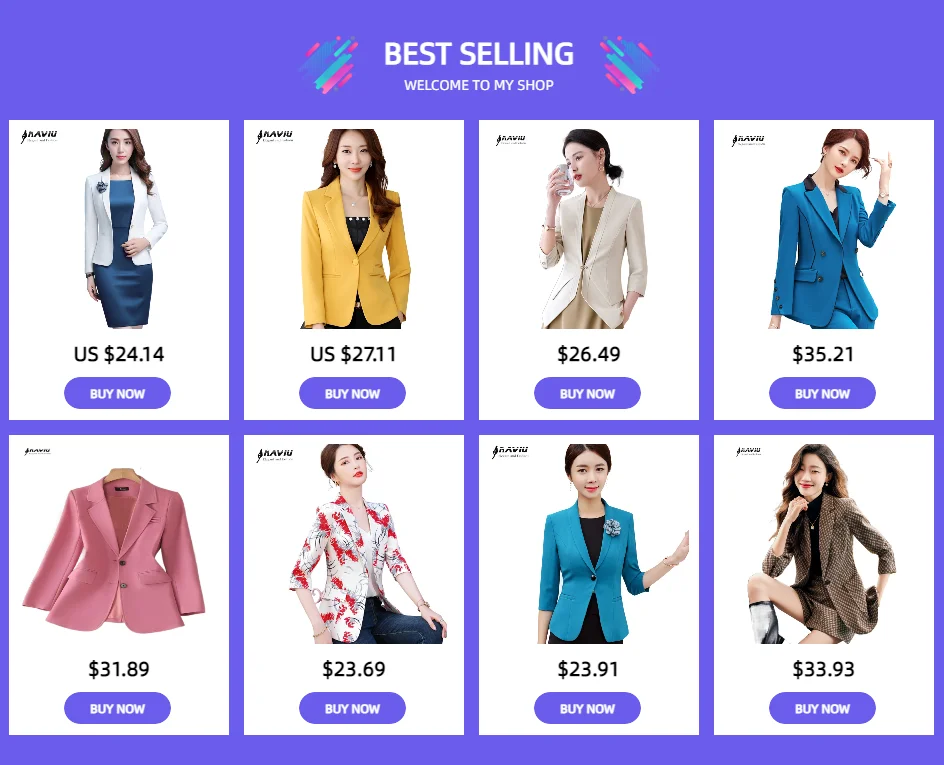This screenshot has height=765, width=944.
Task: Click the colorful stripe graphic left of Best Selling
Action: pyautogui.click(x=329, y=65)
